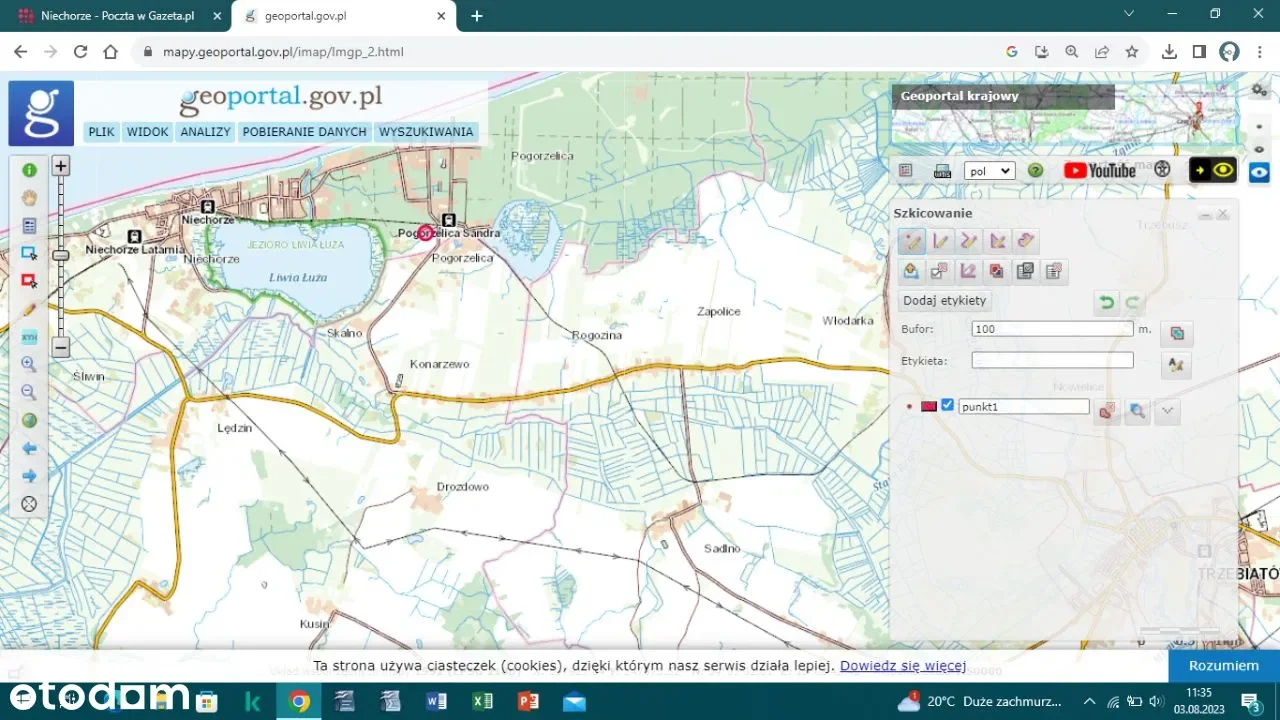The height and width of the screenshot is (720, 1280).
Task: Zoom to punkt1 with magnifier icon
Action: coord(1136,410)
